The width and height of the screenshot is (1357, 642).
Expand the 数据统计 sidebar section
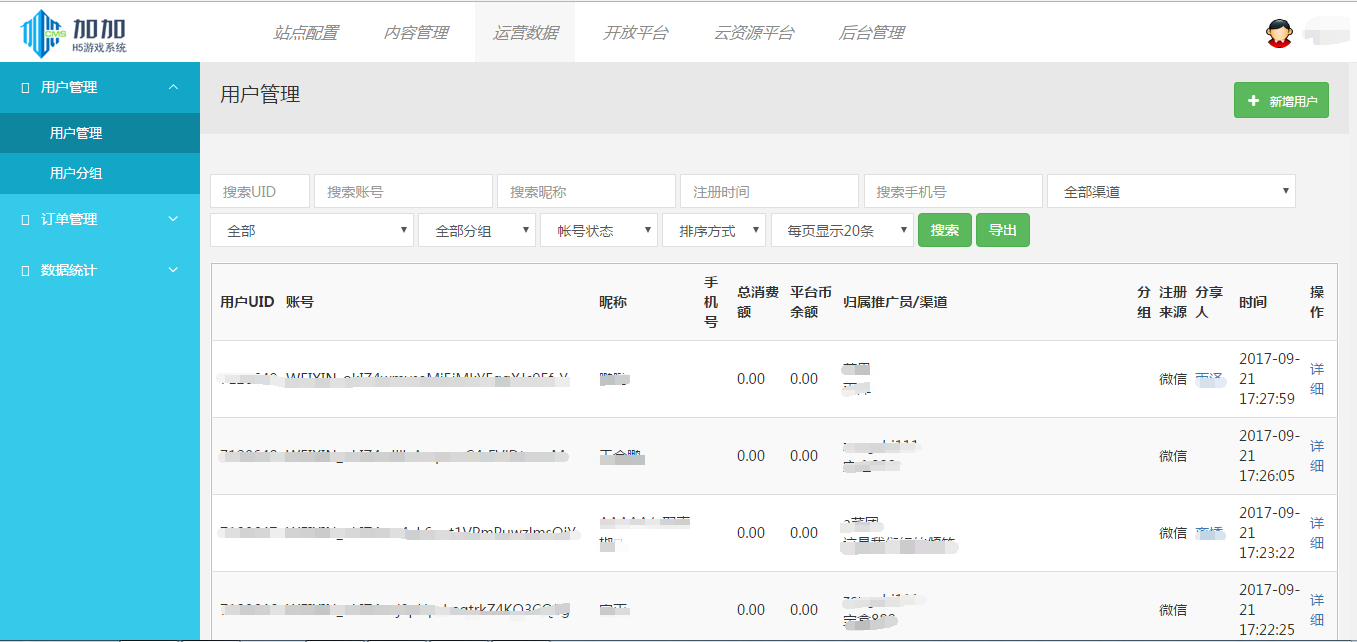(x=172, y=269)
